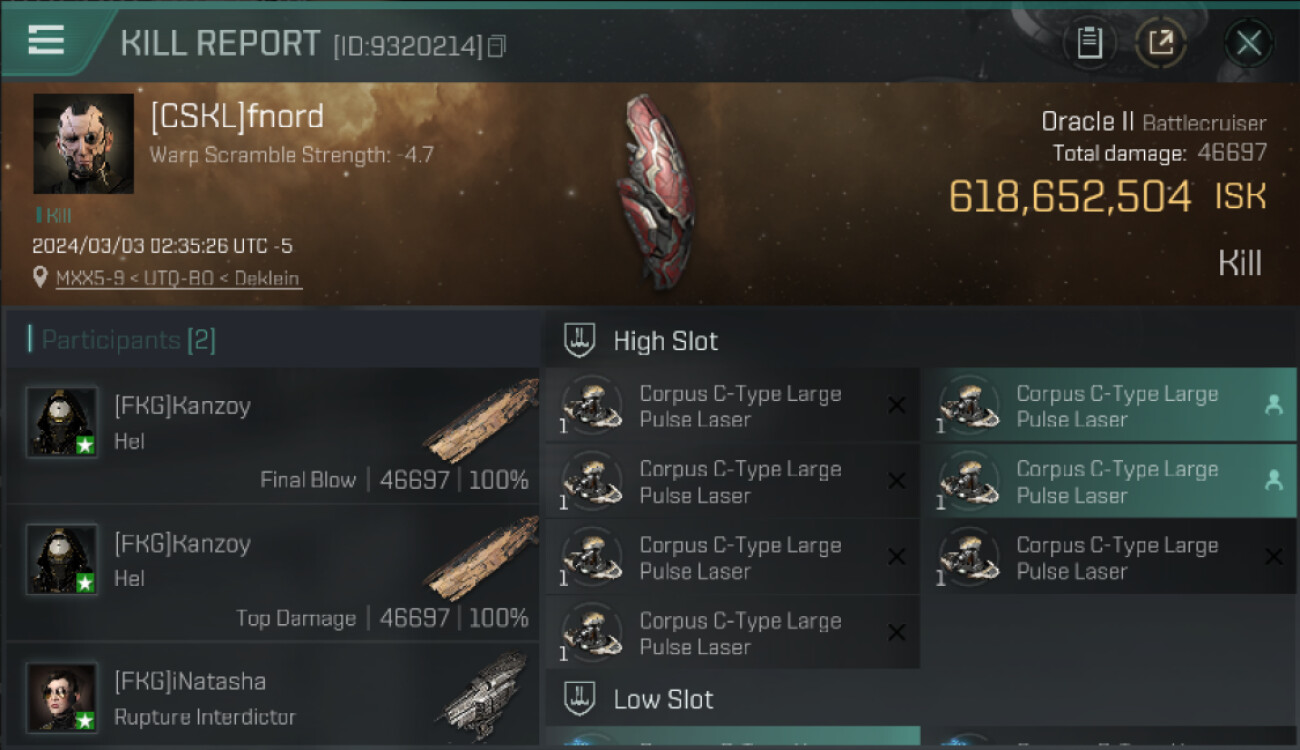
Task: Click the Low Slot shield icon
Action: coord(580,698)
